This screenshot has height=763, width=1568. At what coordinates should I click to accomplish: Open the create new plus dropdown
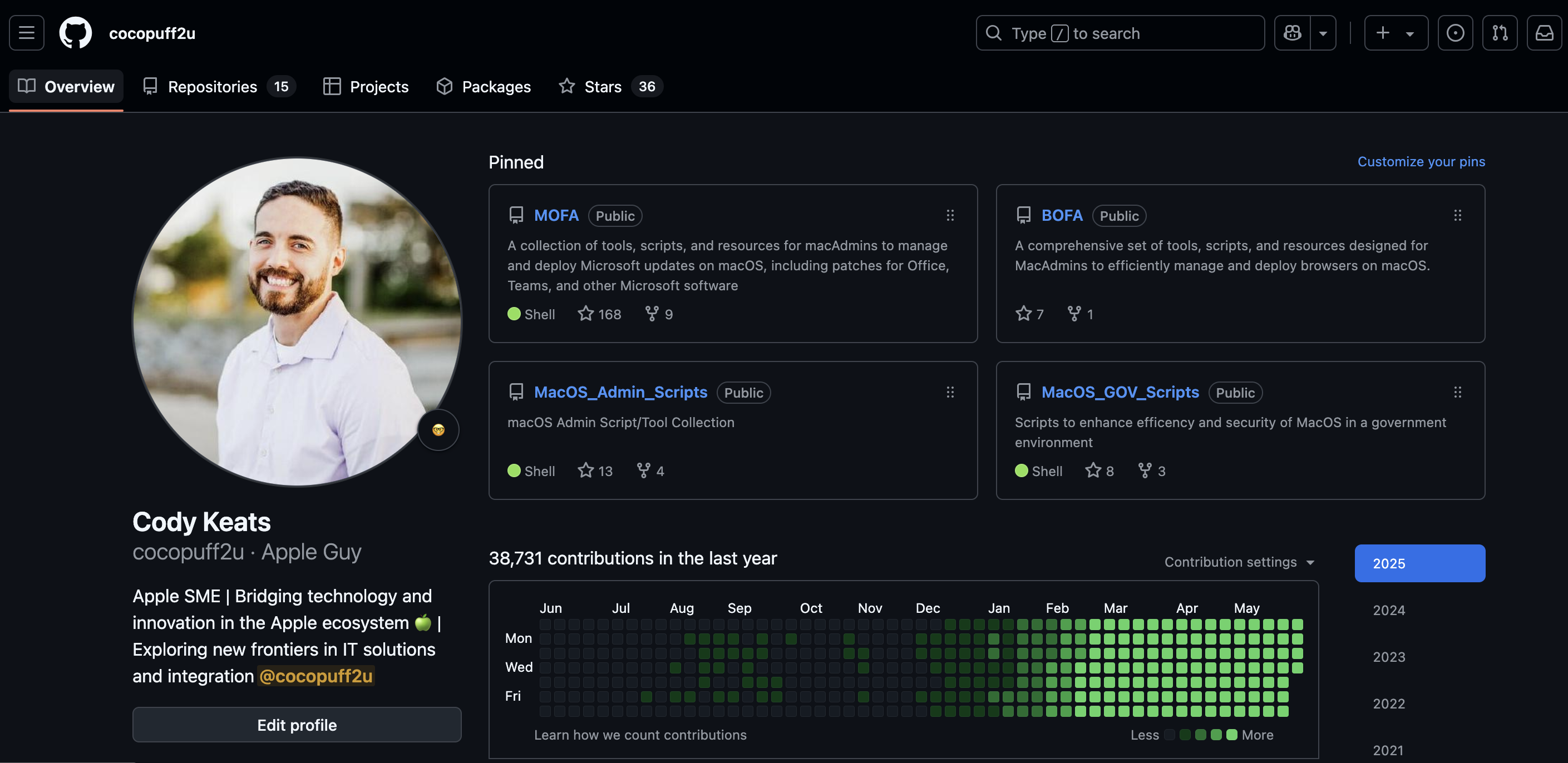point(1396,33)
